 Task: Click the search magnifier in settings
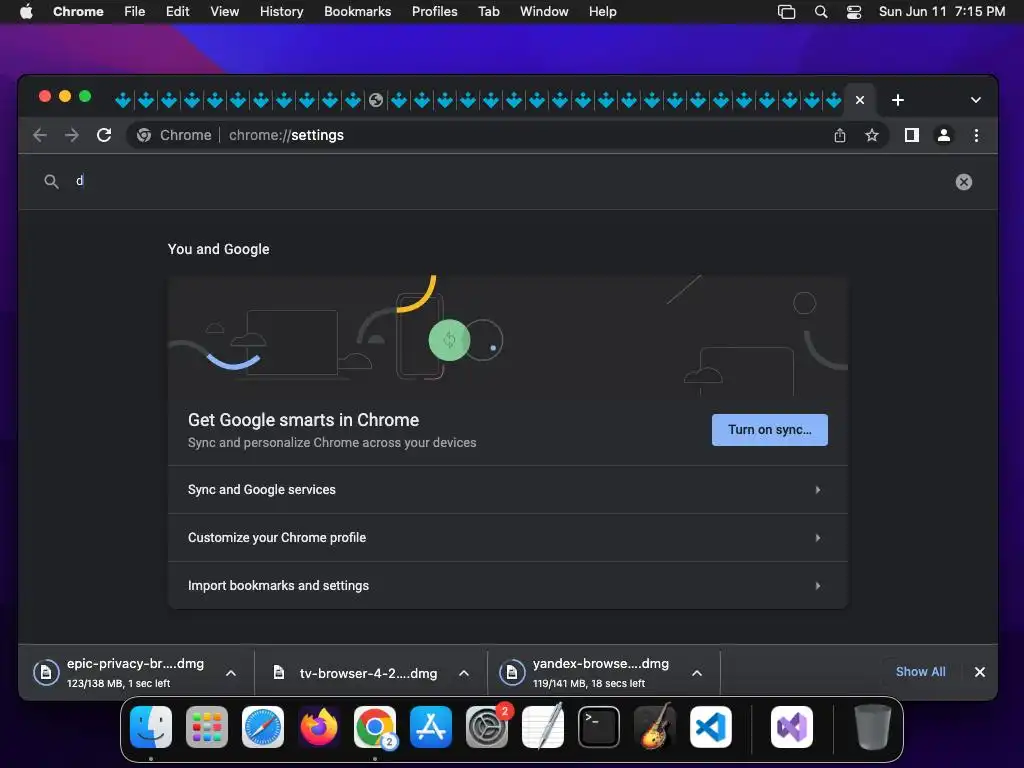51,182
